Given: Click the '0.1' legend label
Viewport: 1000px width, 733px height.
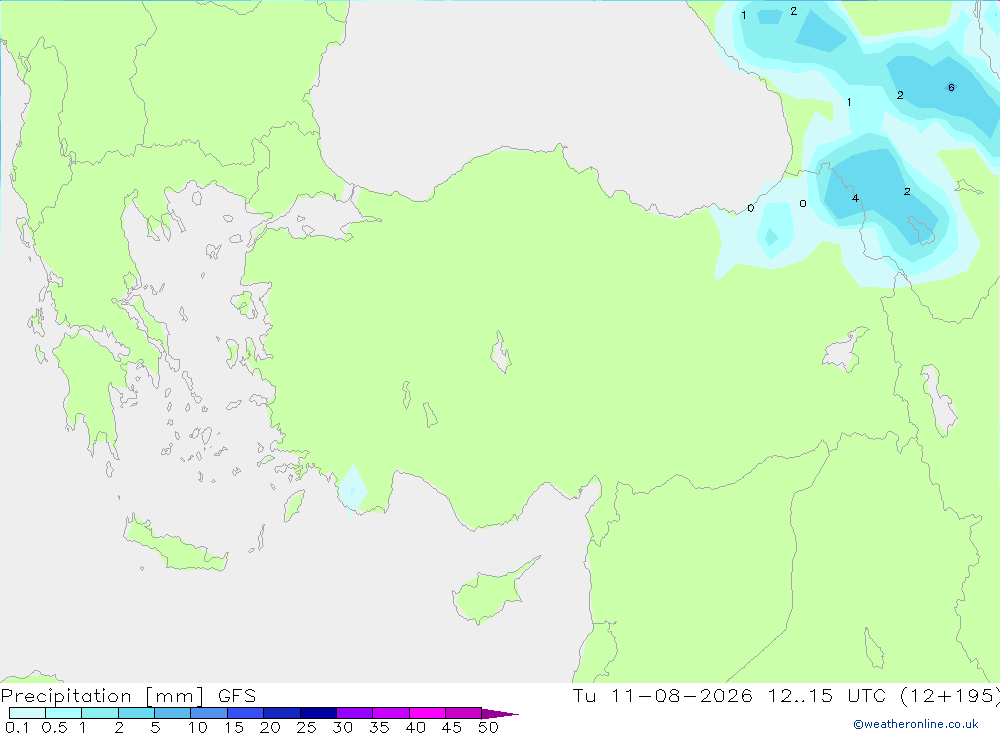Looking at the screenshot, I should [17, 727].
